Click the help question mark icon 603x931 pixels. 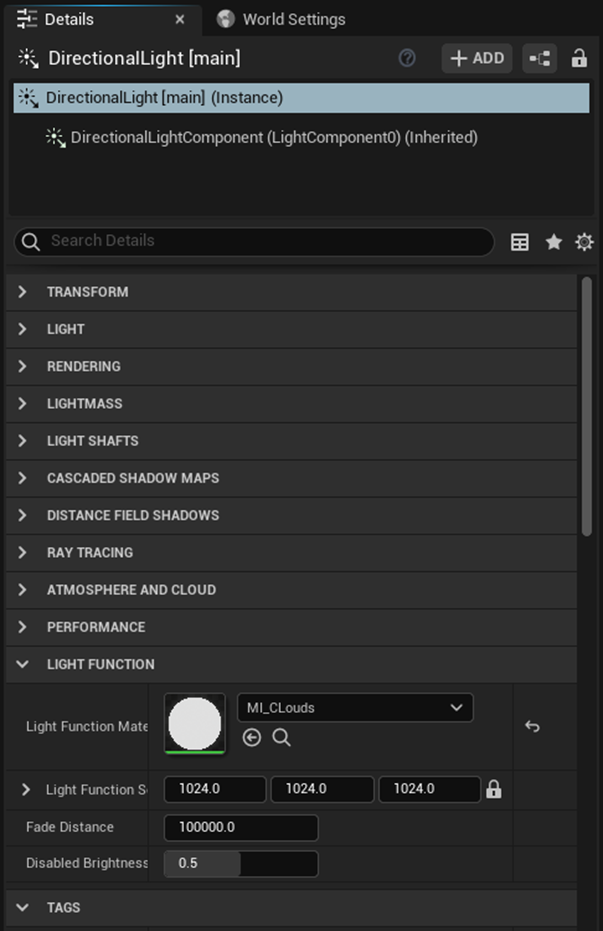pos(407,58)
